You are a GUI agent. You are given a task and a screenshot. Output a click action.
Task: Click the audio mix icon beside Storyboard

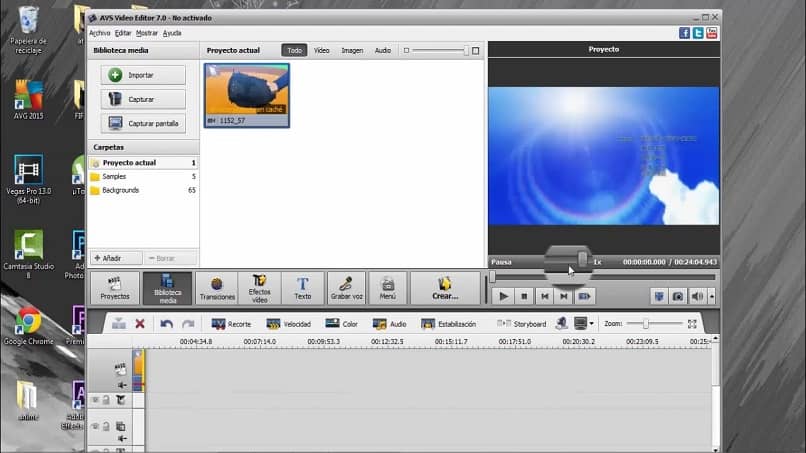[561, 323]
